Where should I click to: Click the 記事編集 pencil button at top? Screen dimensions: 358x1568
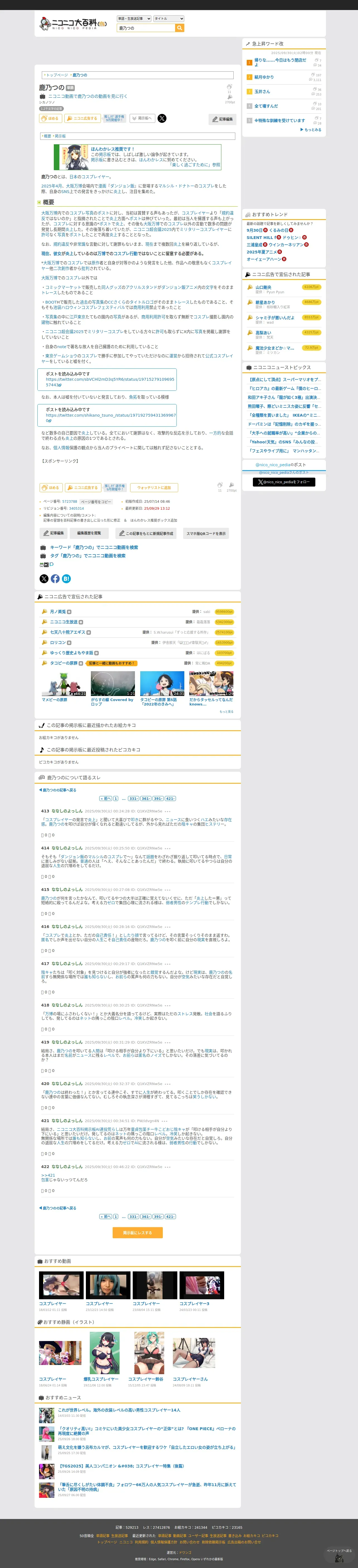222,119
